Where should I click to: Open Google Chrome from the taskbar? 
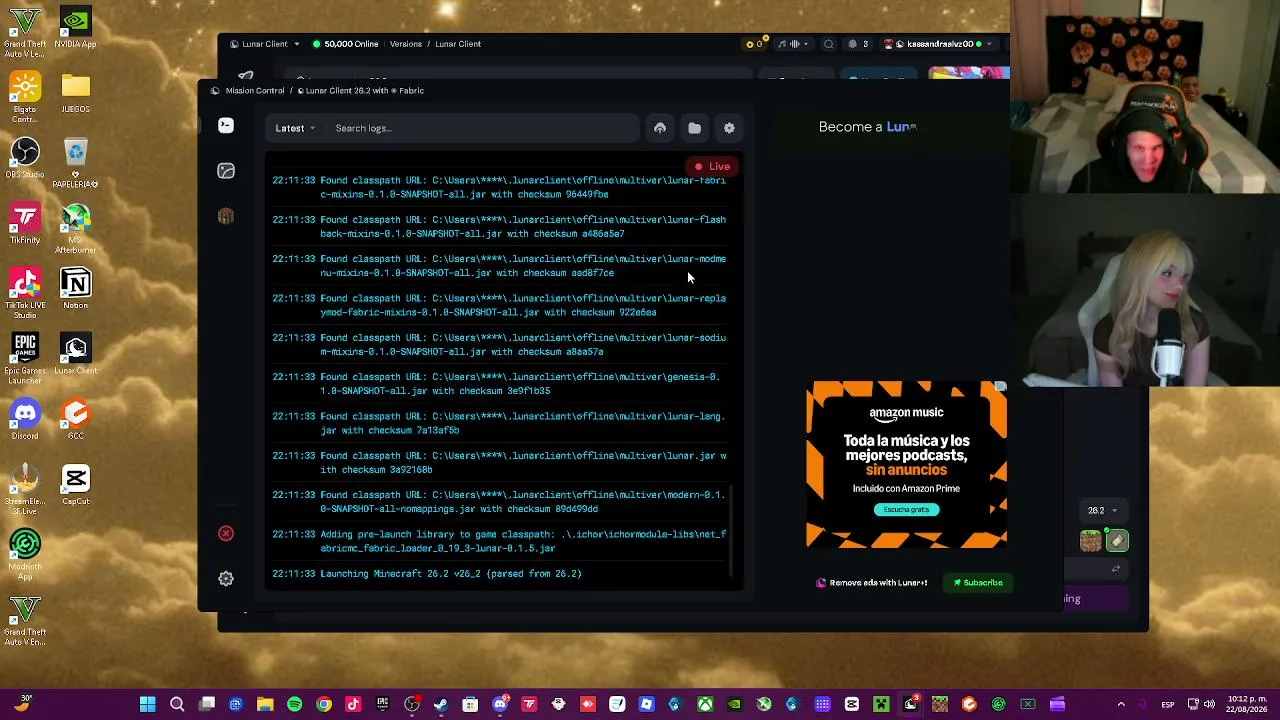coord(324,705)
